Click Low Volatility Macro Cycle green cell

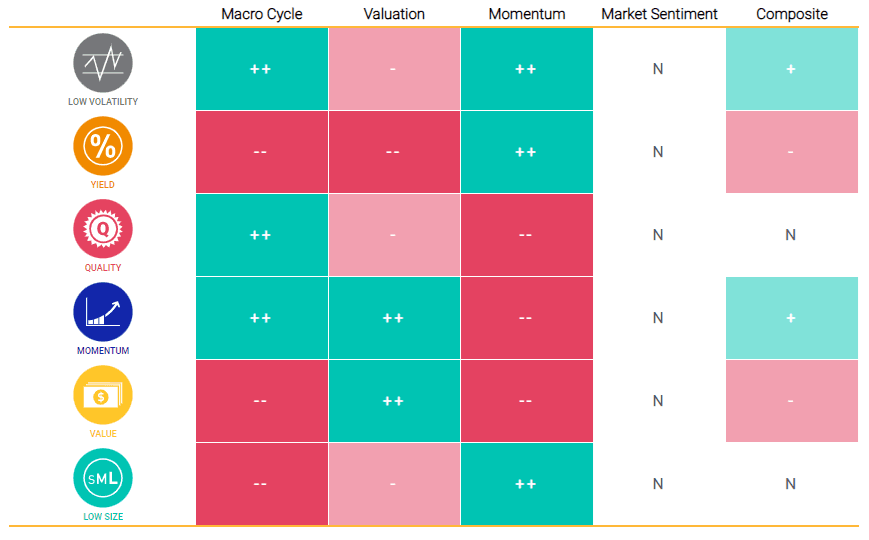(261, 69)
